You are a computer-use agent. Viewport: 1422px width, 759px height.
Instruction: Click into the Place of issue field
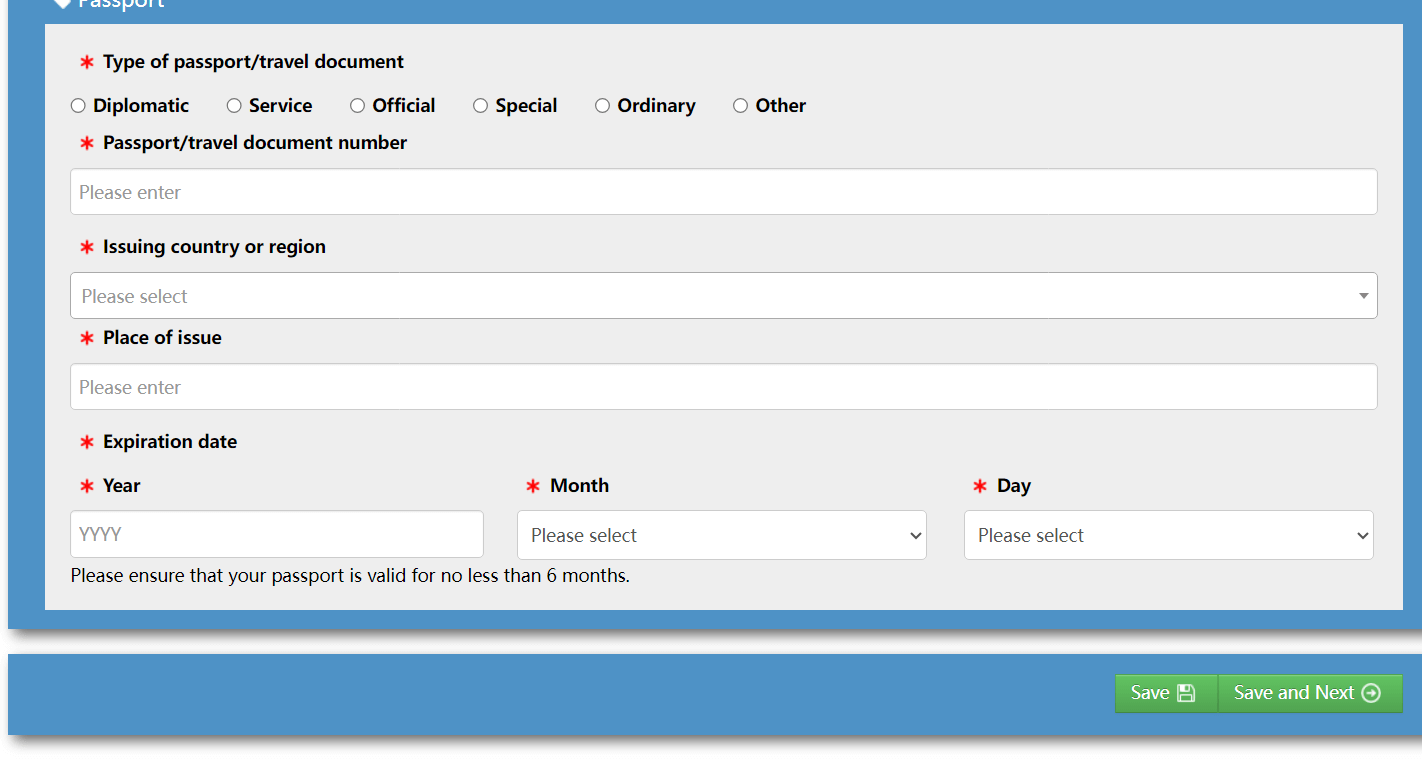[x=723, y=387]
